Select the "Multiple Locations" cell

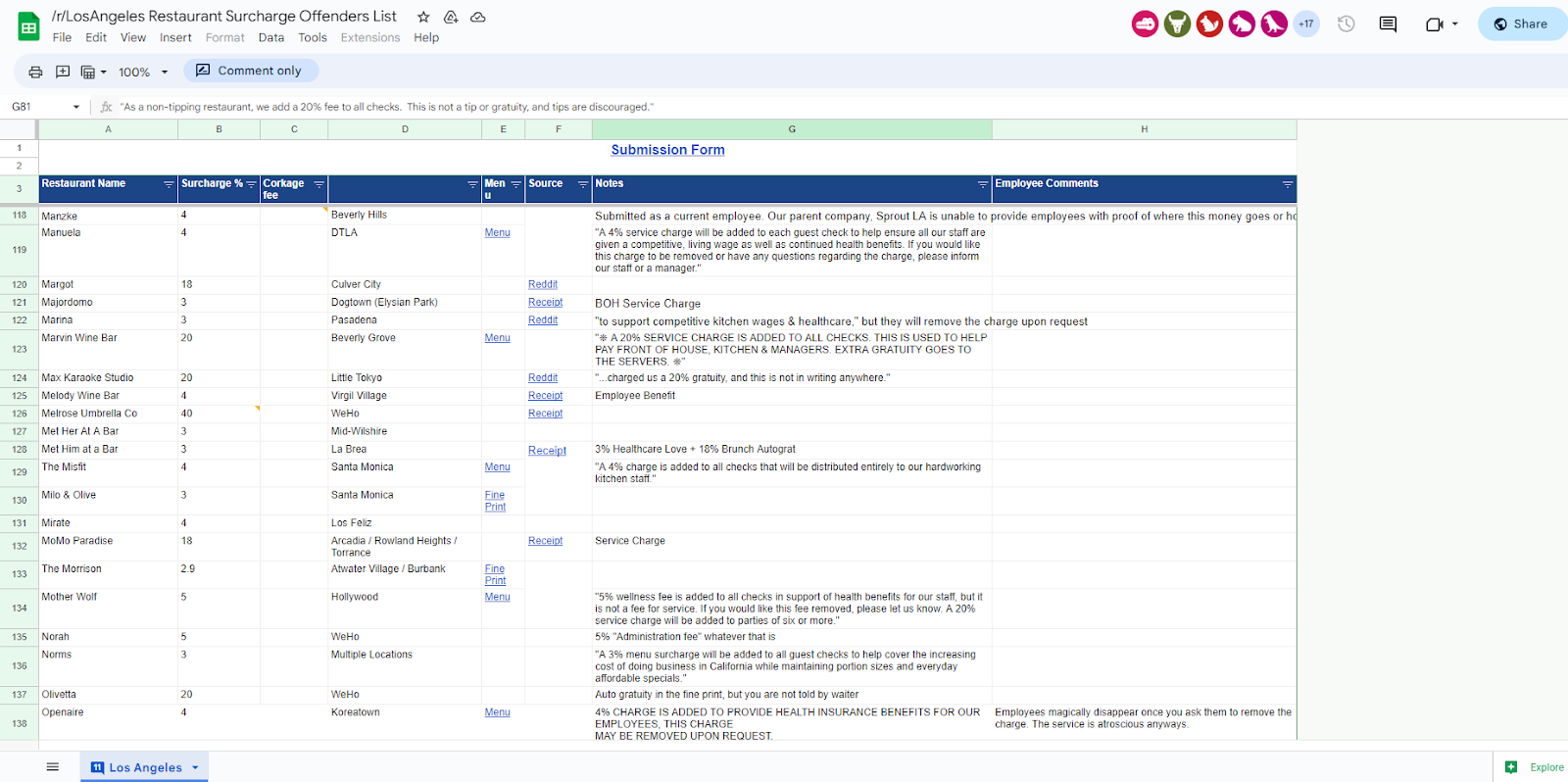pyautogui.click(x=405, y=666)
